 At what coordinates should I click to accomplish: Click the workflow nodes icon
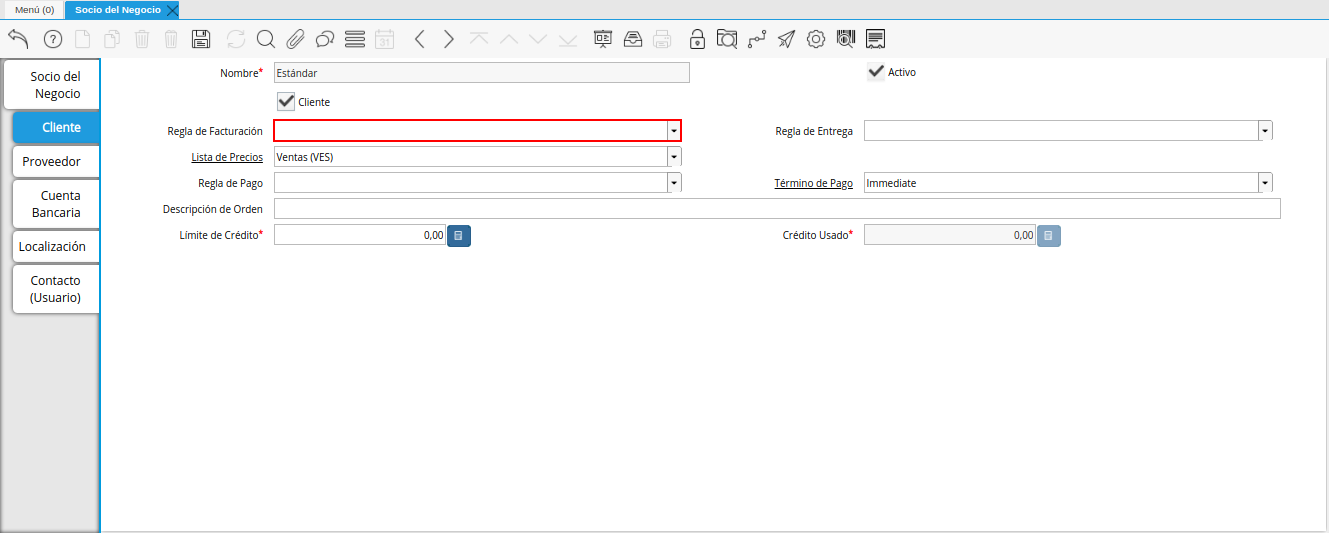pos(757,39)
